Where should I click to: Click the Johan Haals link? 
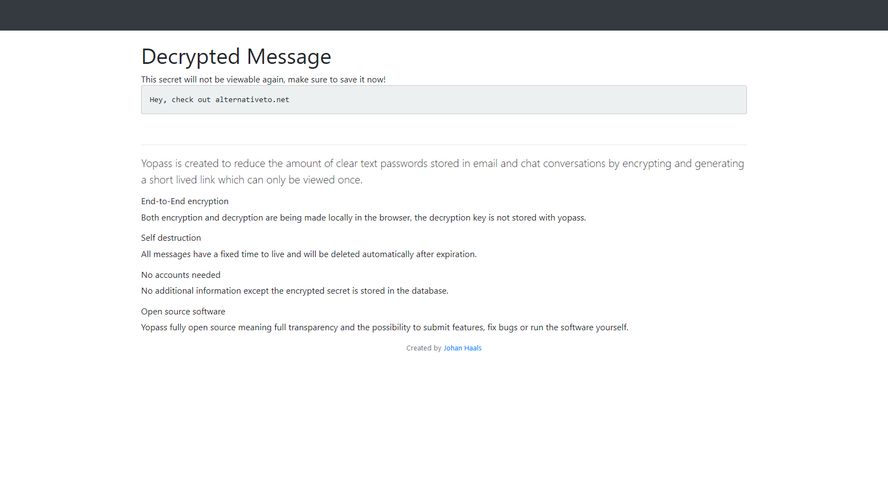462,348
